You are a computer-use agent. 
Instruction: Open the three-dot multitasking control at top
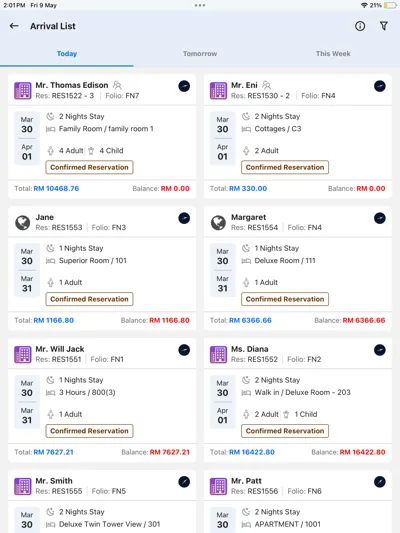point(200,5)
